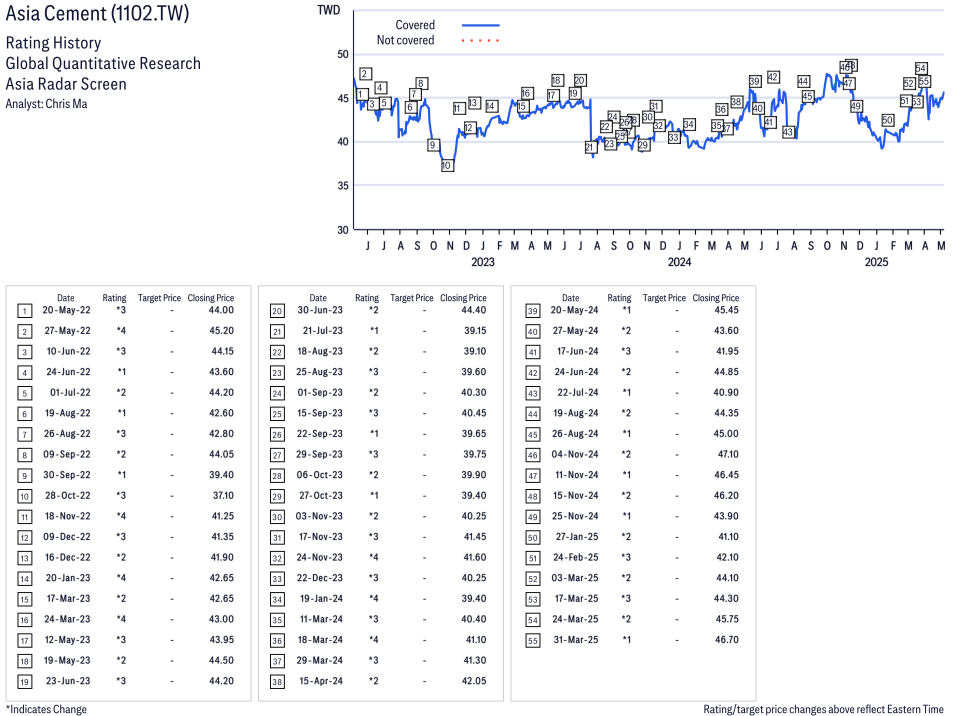Click the 2024 year label on the axis

(x=680, y=262)
